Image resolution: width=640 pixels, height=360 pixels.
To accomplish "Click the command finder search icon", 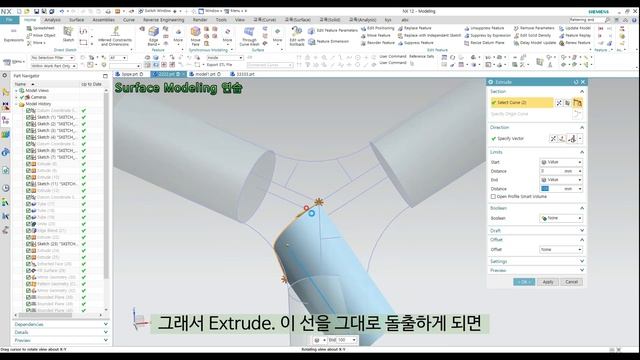I will [608, 20].
